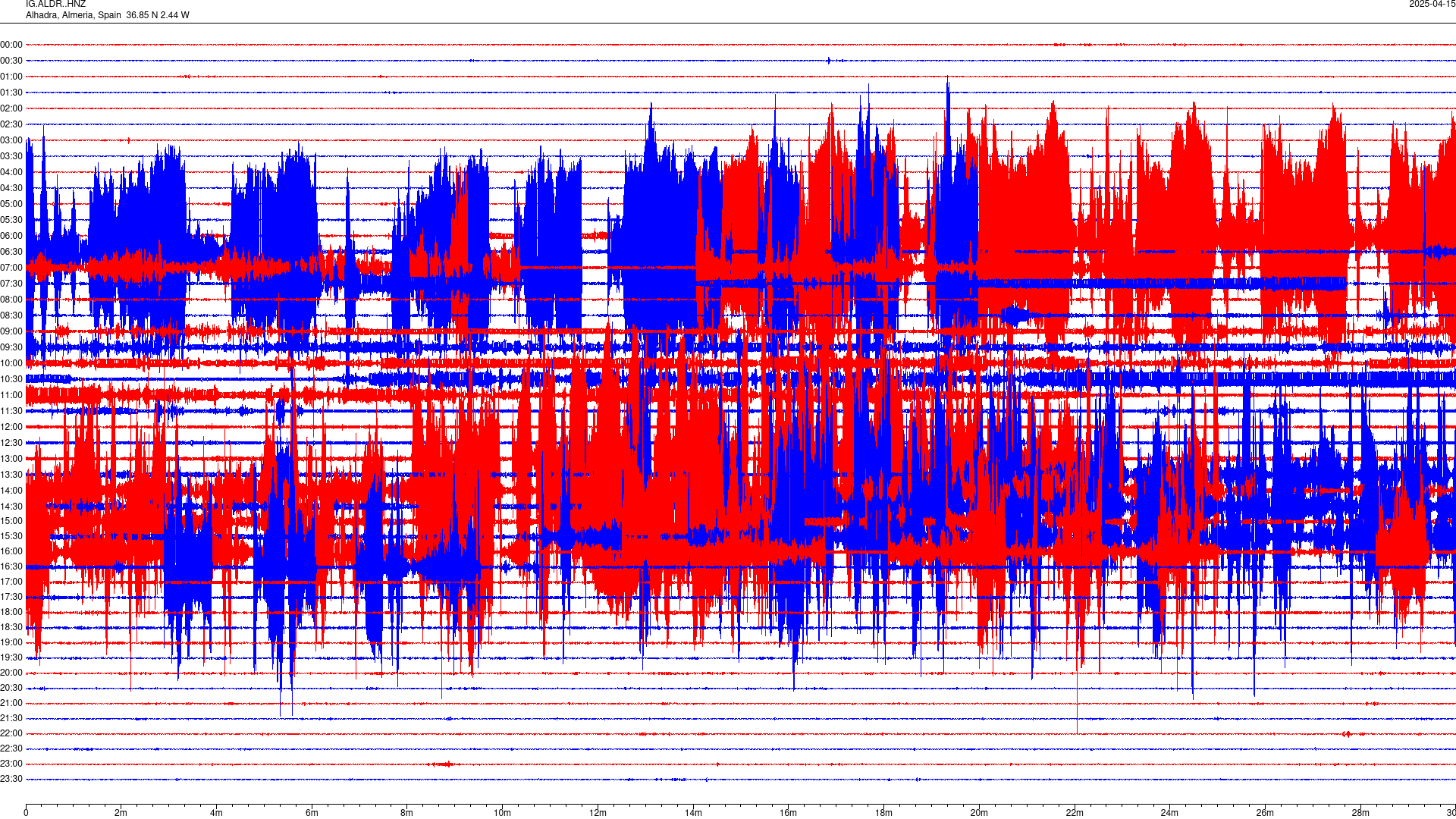Click the 26m tick on the minute axis

coord(1265,813)
